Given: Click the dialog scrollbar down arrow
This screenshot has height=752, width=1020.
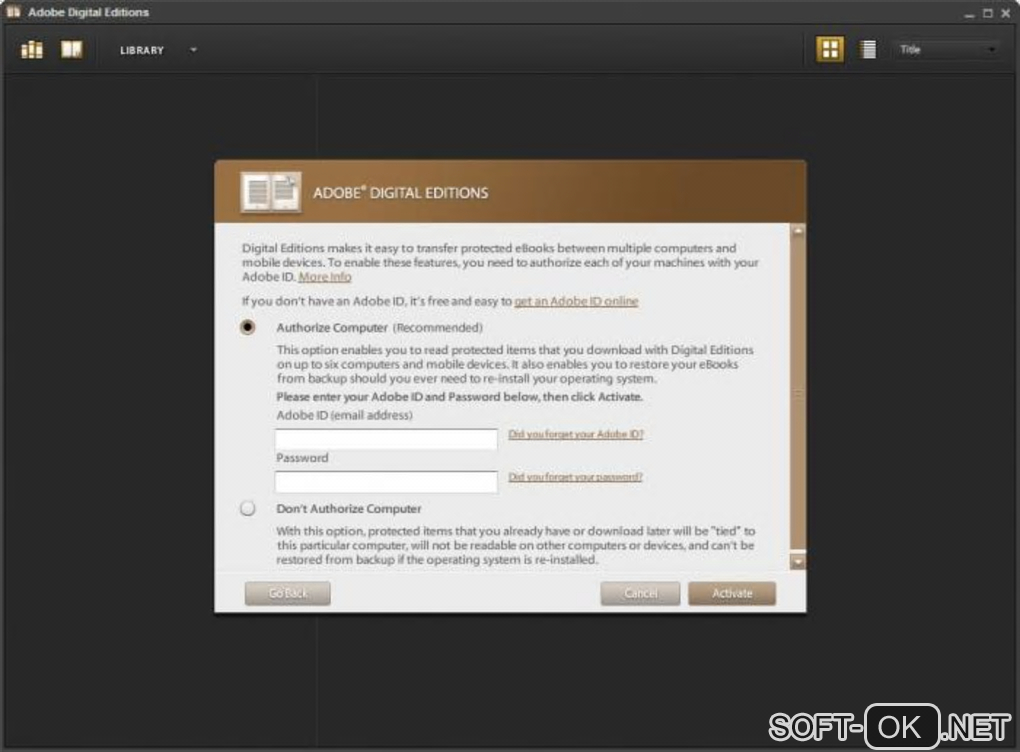Looking at the screenshot, I should 798,561.
